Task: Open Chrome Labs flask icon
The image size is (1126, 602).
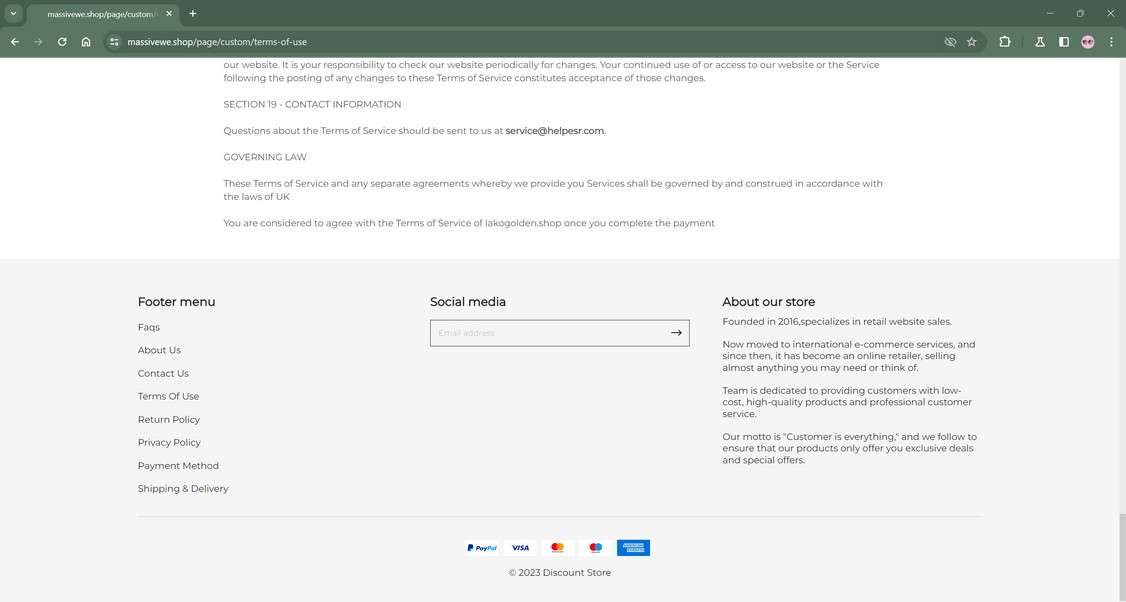Action: point(1040,42)
